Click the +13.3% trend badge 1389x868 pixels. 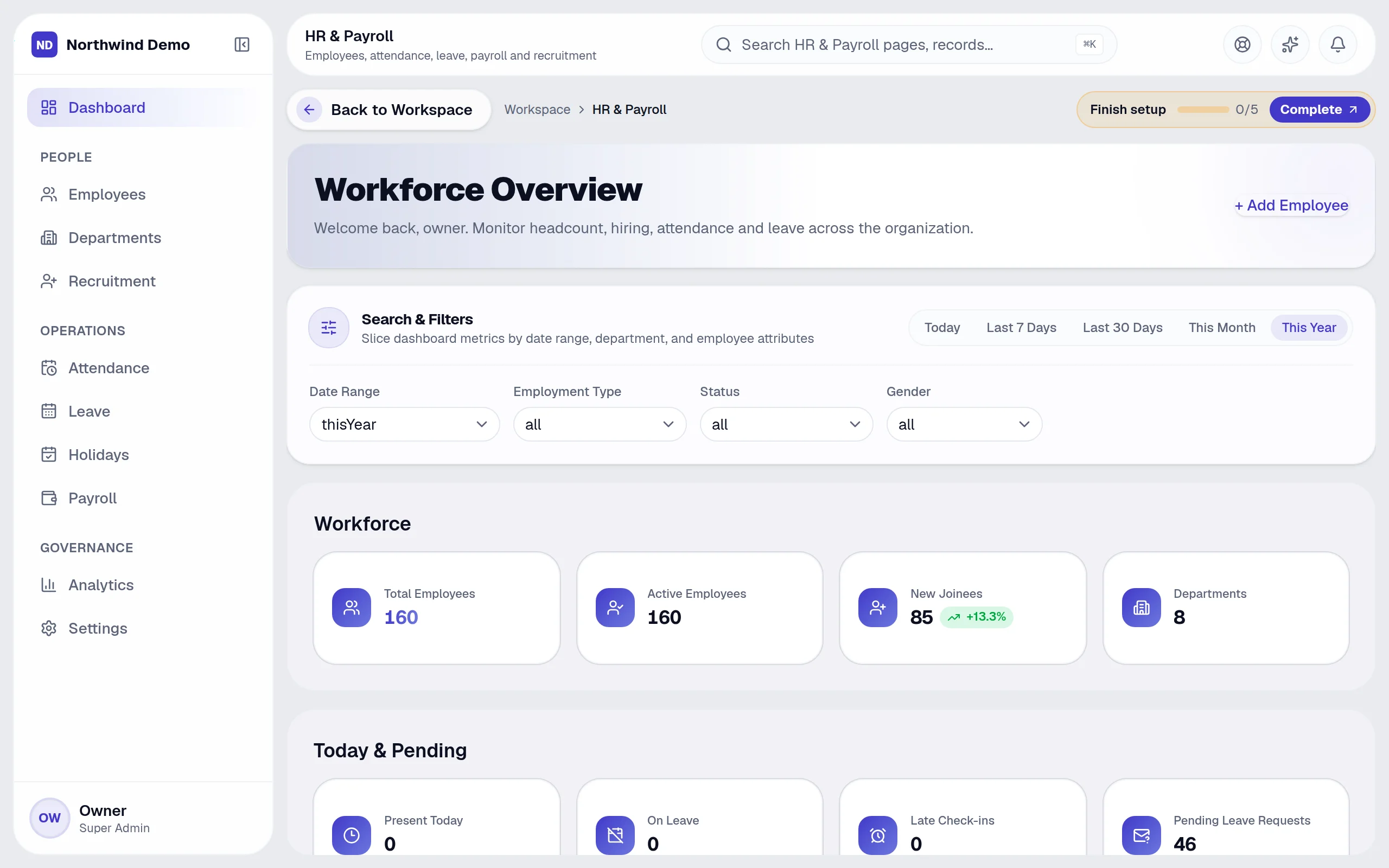pos(976,617)
